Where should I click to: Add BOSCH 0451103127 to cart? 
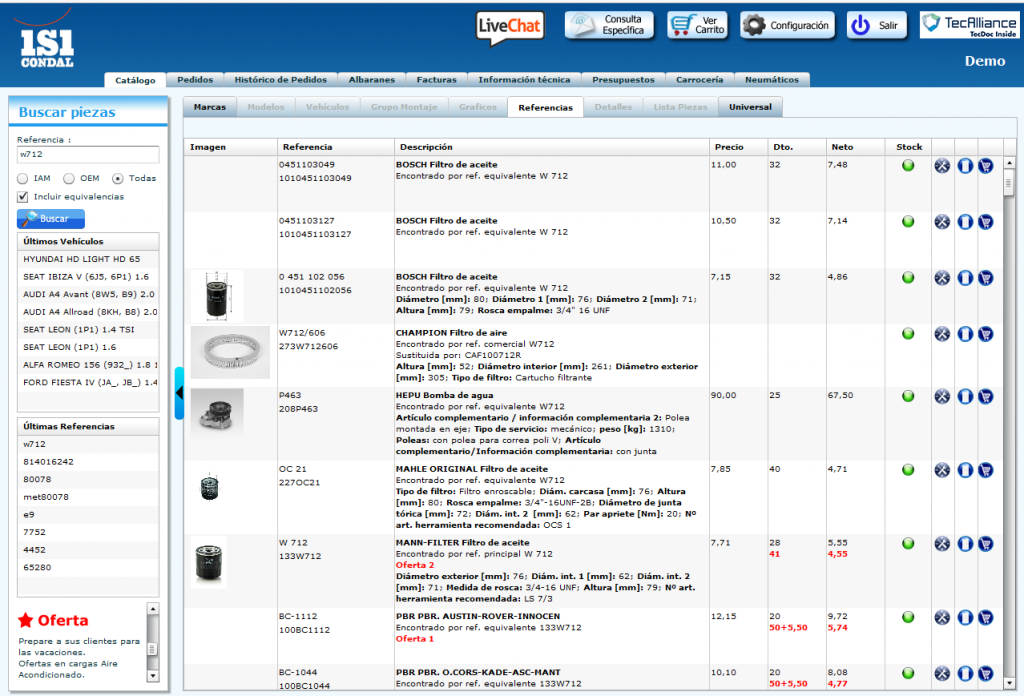(x=985, y=222)
